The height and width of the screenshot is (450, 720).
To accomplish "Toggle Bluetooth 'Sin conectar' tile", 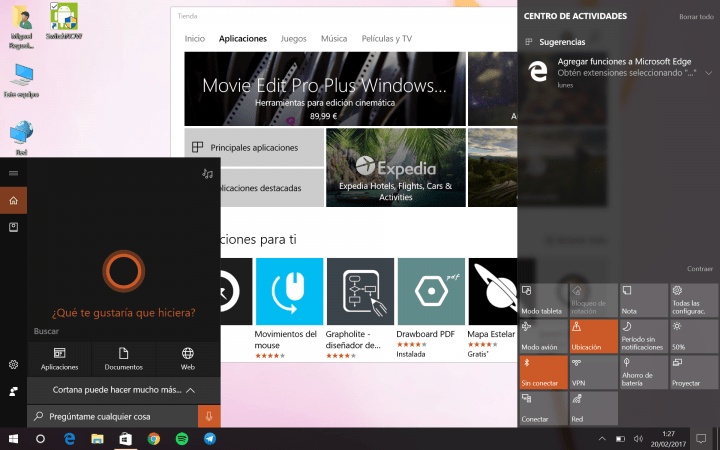I will [x=544, y=372].
